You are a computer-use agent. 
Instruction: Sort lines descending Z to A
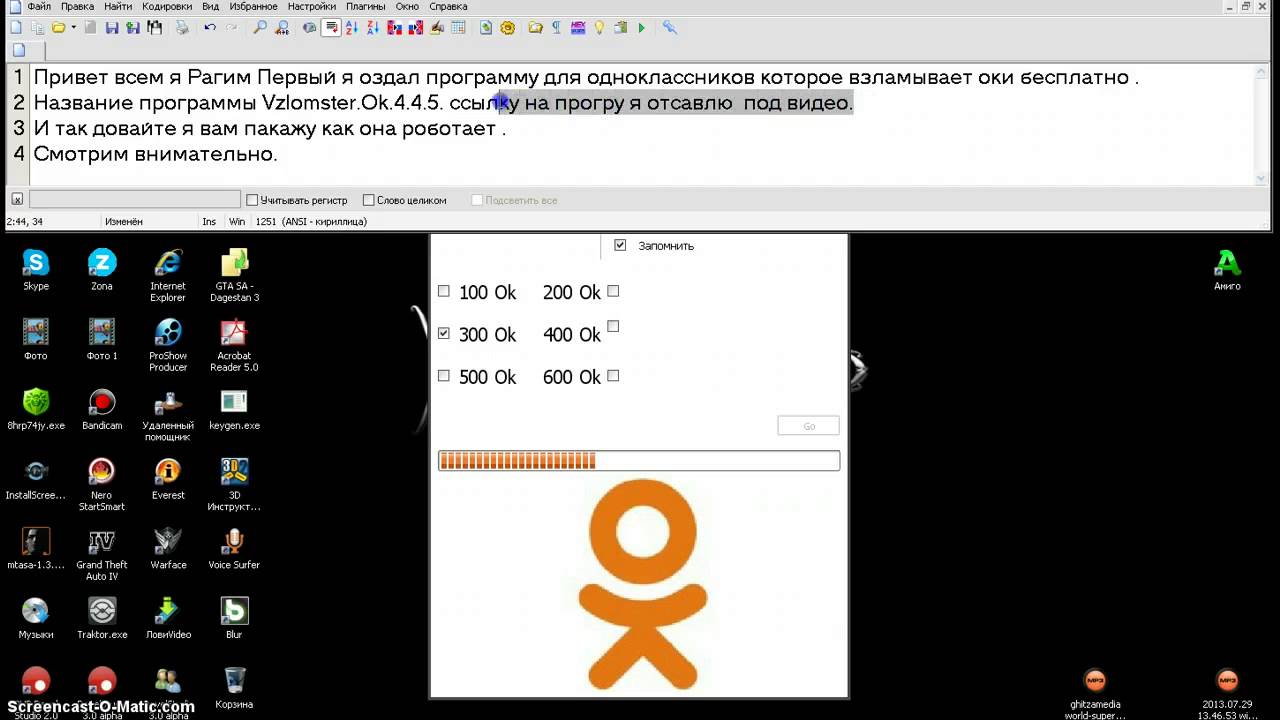[x=373, y=28]
